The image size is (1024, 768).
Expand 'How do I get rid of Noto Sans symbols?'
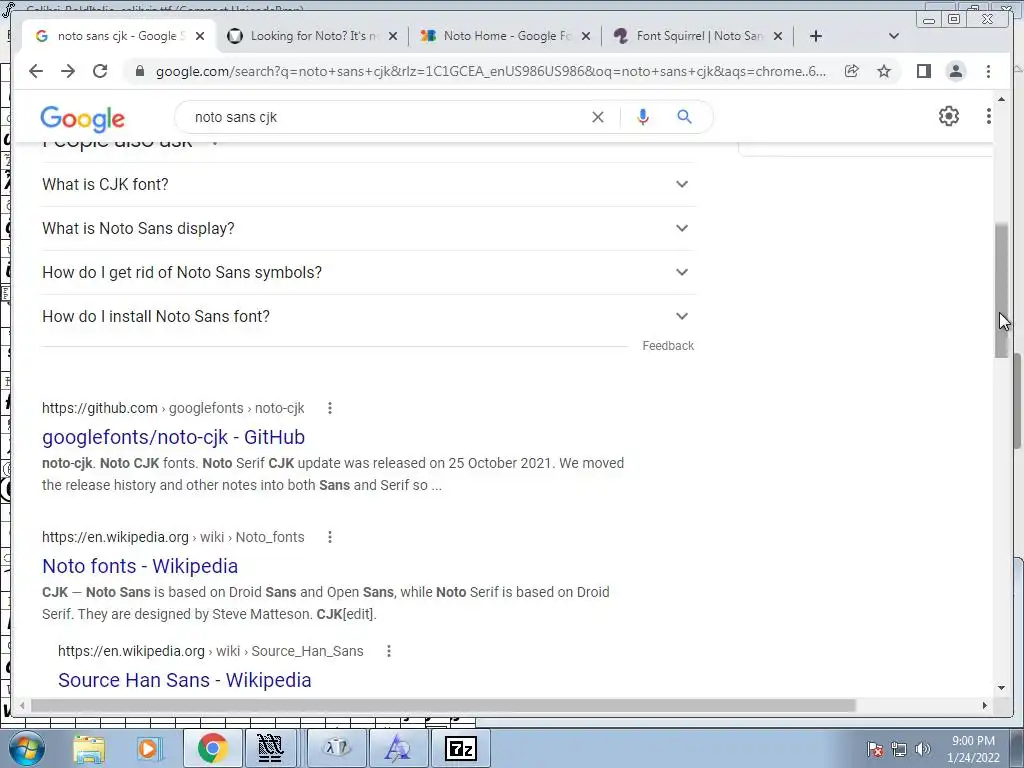[x=368, y=272]
